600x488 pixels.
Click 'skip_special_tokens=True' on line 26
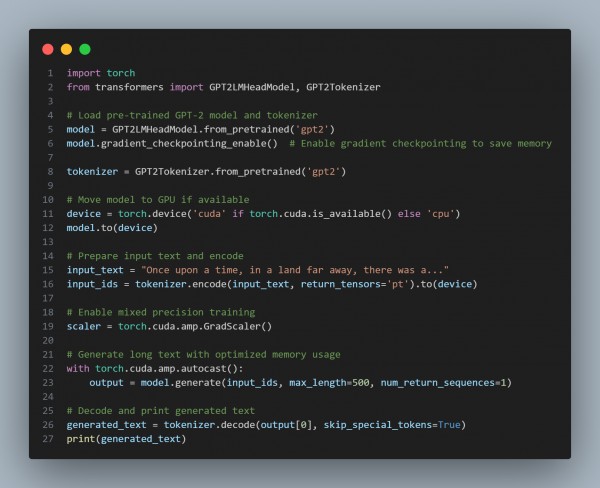(x=392, y=425)
